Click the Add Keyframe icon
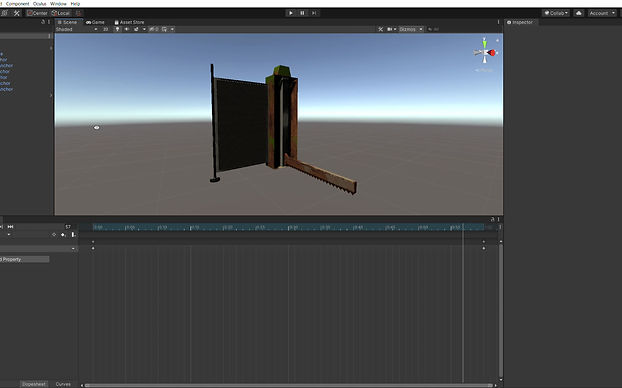Screen dimensions: 622x388 [x=63, y=234]
